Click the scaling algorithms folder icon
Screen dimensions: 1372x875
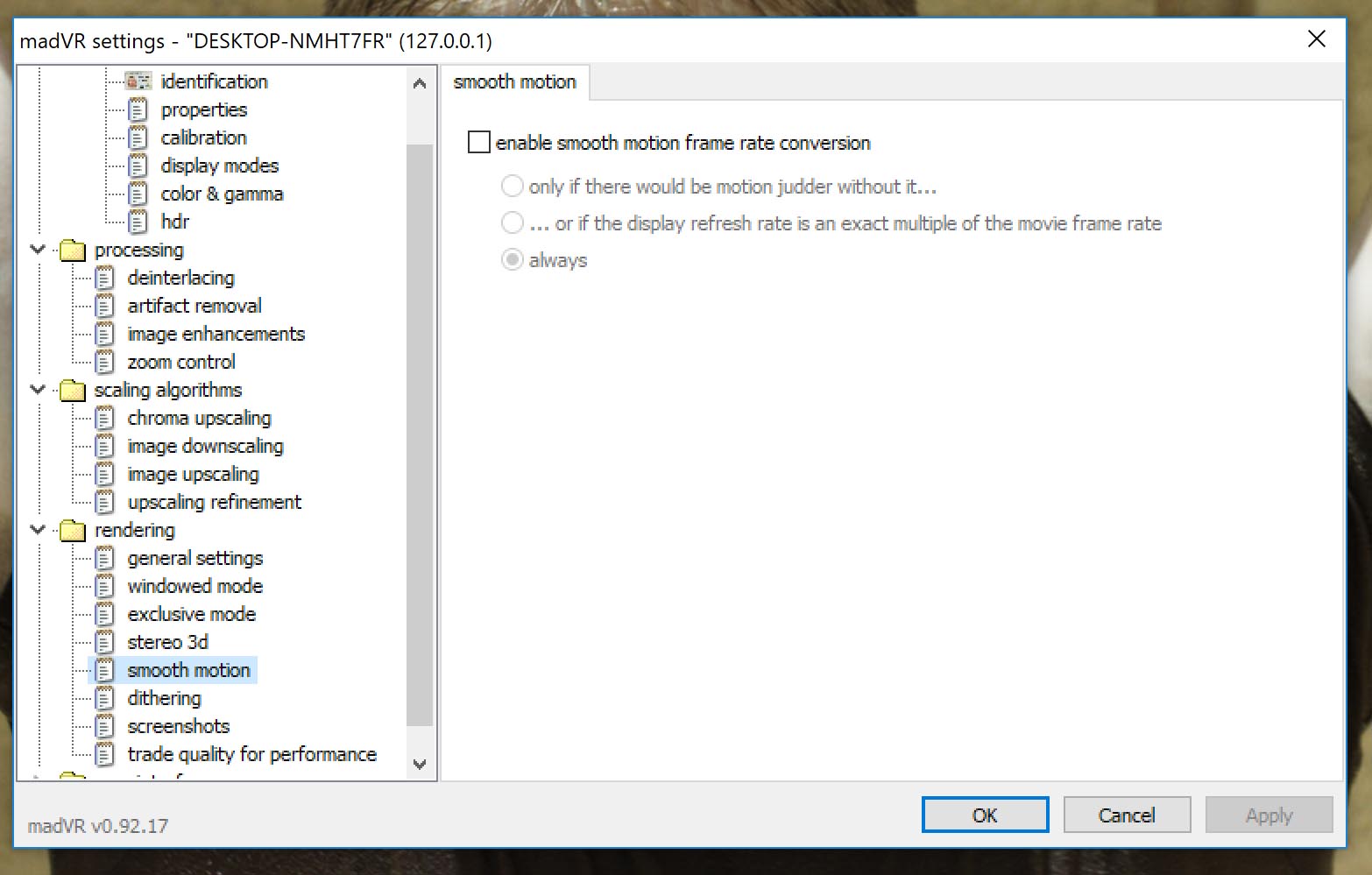72,391
